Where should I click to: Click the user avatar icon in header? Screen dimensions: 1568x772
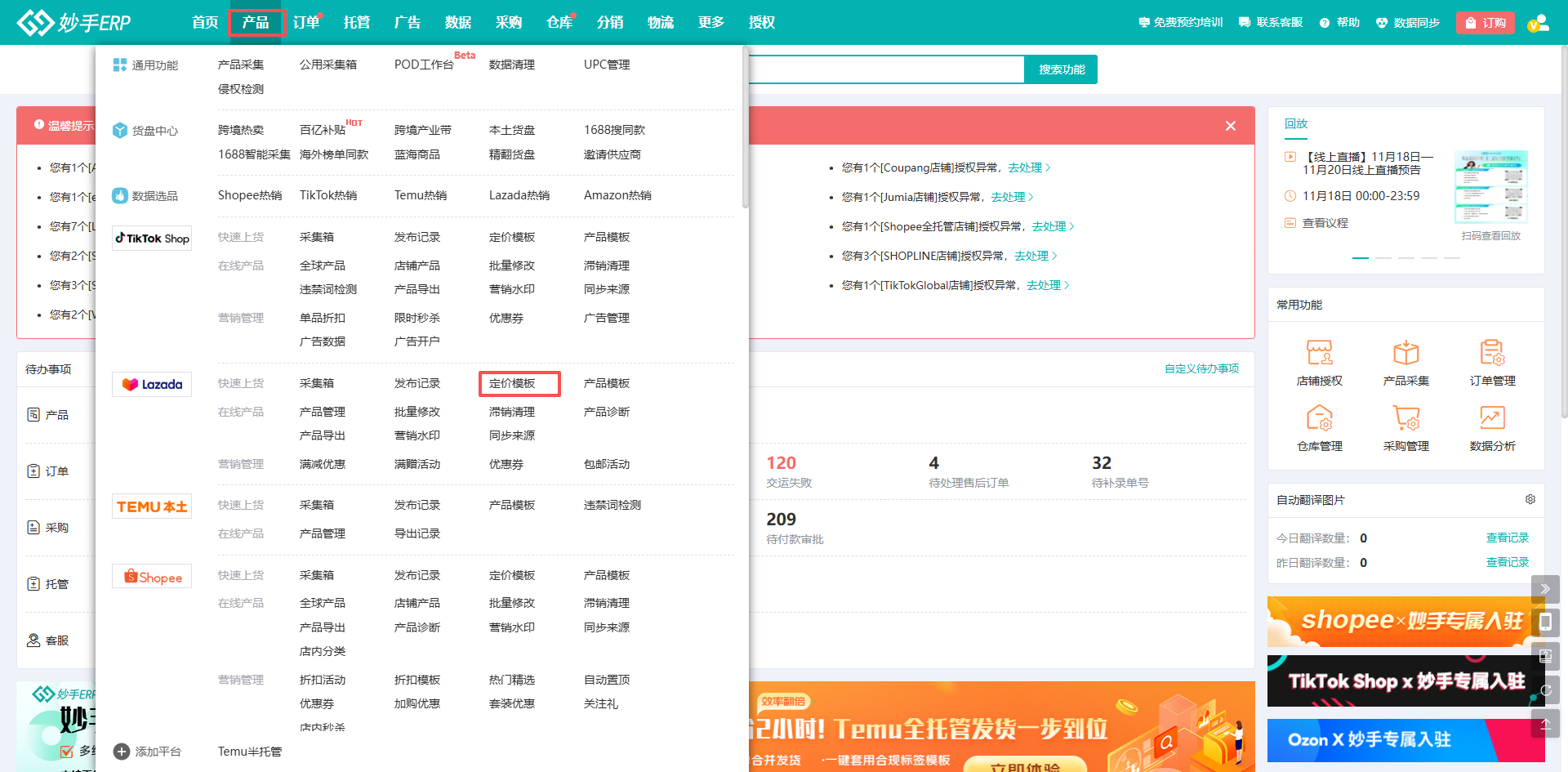click(x=1539, y=23)
